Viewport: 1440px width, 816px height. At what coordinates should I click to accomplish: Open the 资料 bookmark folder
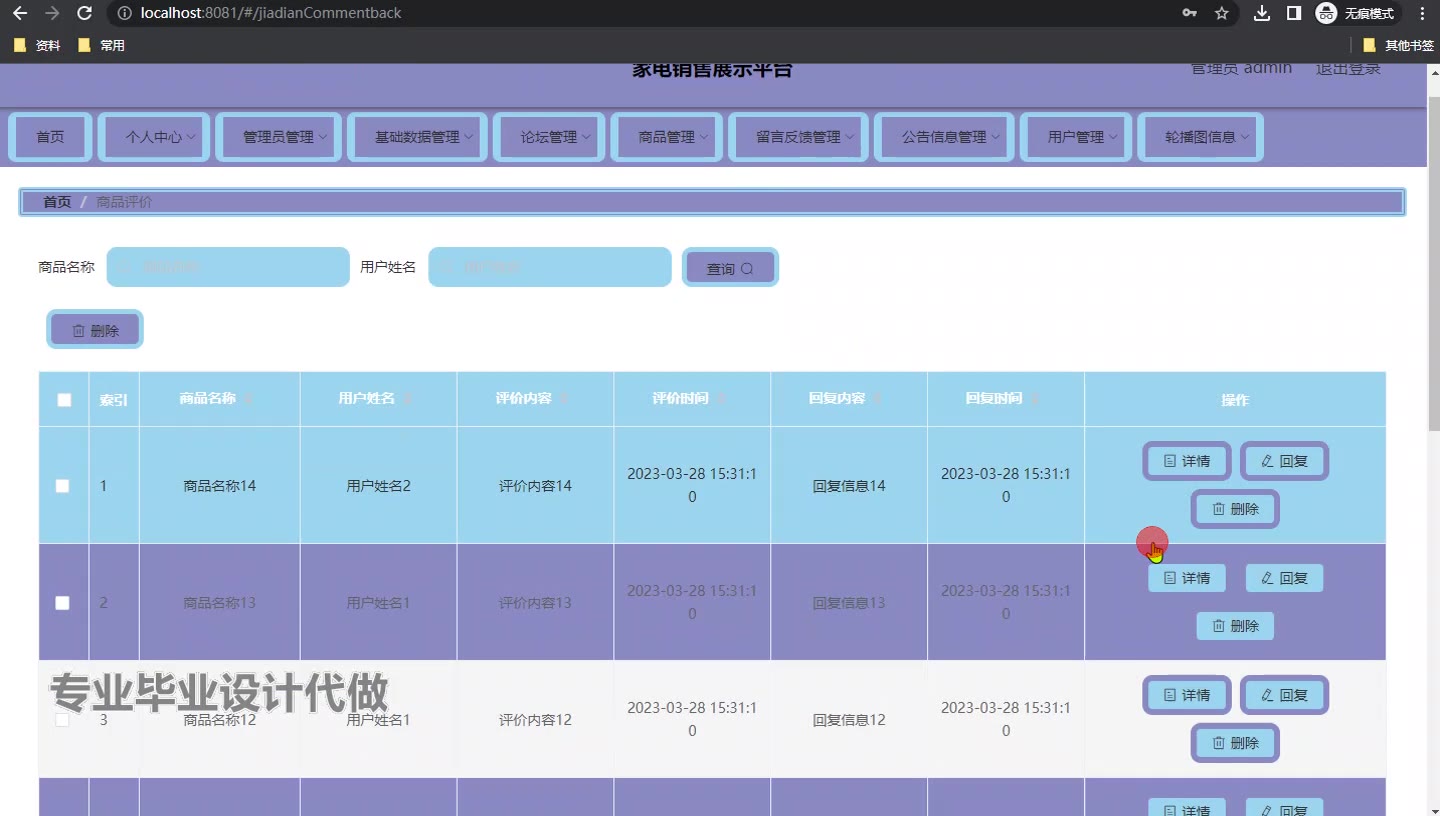pos(37,45)
